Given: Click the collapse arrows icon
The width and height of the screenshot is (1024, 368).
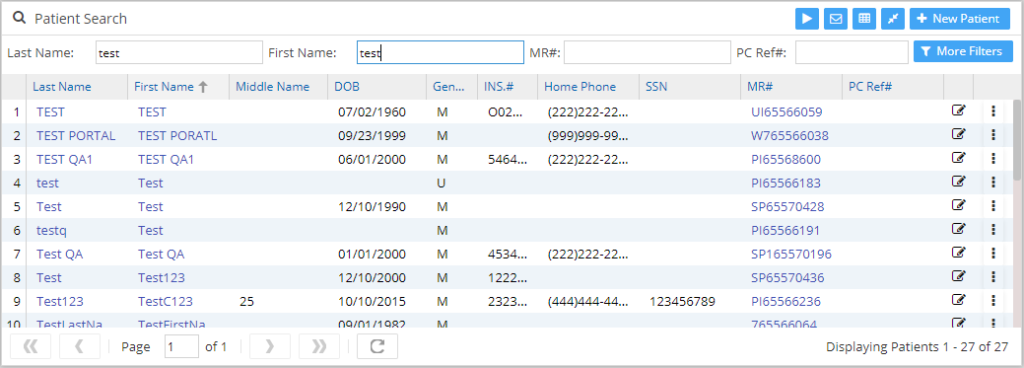Looking at the screenshot, I should 892,19.
